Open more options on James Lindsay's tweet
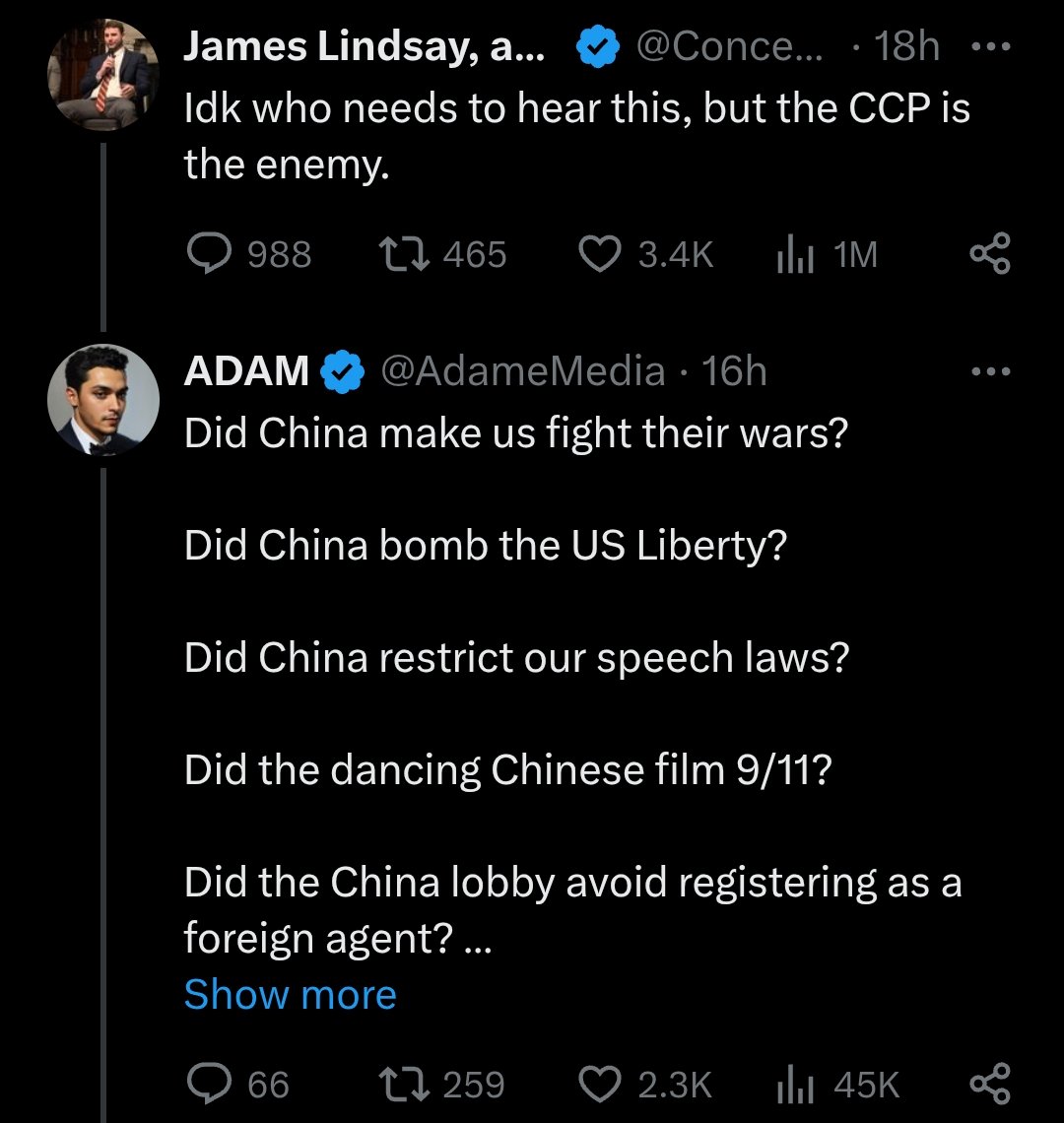1064x1123 pixels. click(989, 46)
